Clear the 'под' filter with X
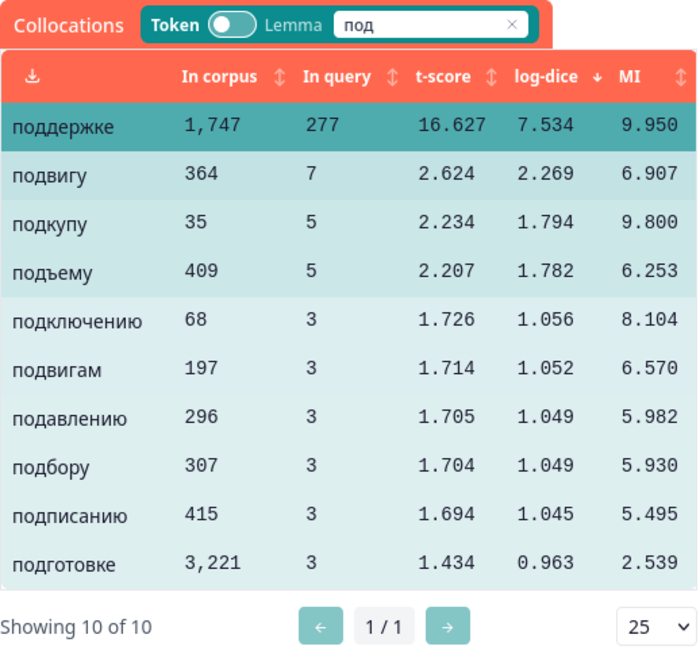 pos(512,25)
